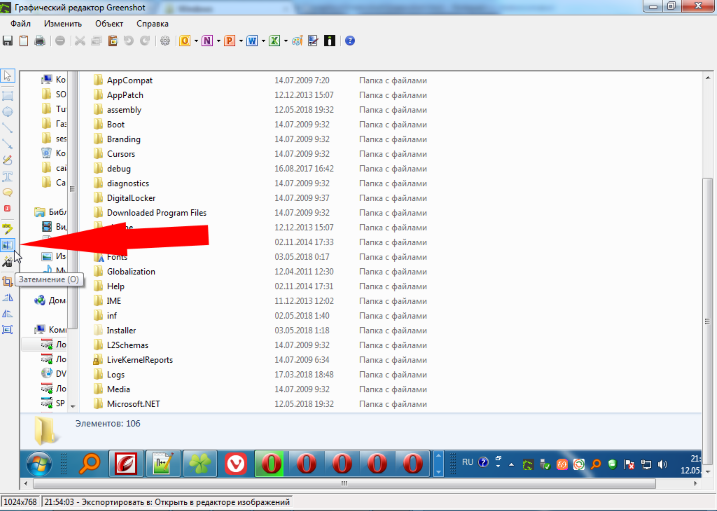Expand dropdown arrow next to Word icon
Viewport: 717px width, 511px height.
click(x=262, y=41)
